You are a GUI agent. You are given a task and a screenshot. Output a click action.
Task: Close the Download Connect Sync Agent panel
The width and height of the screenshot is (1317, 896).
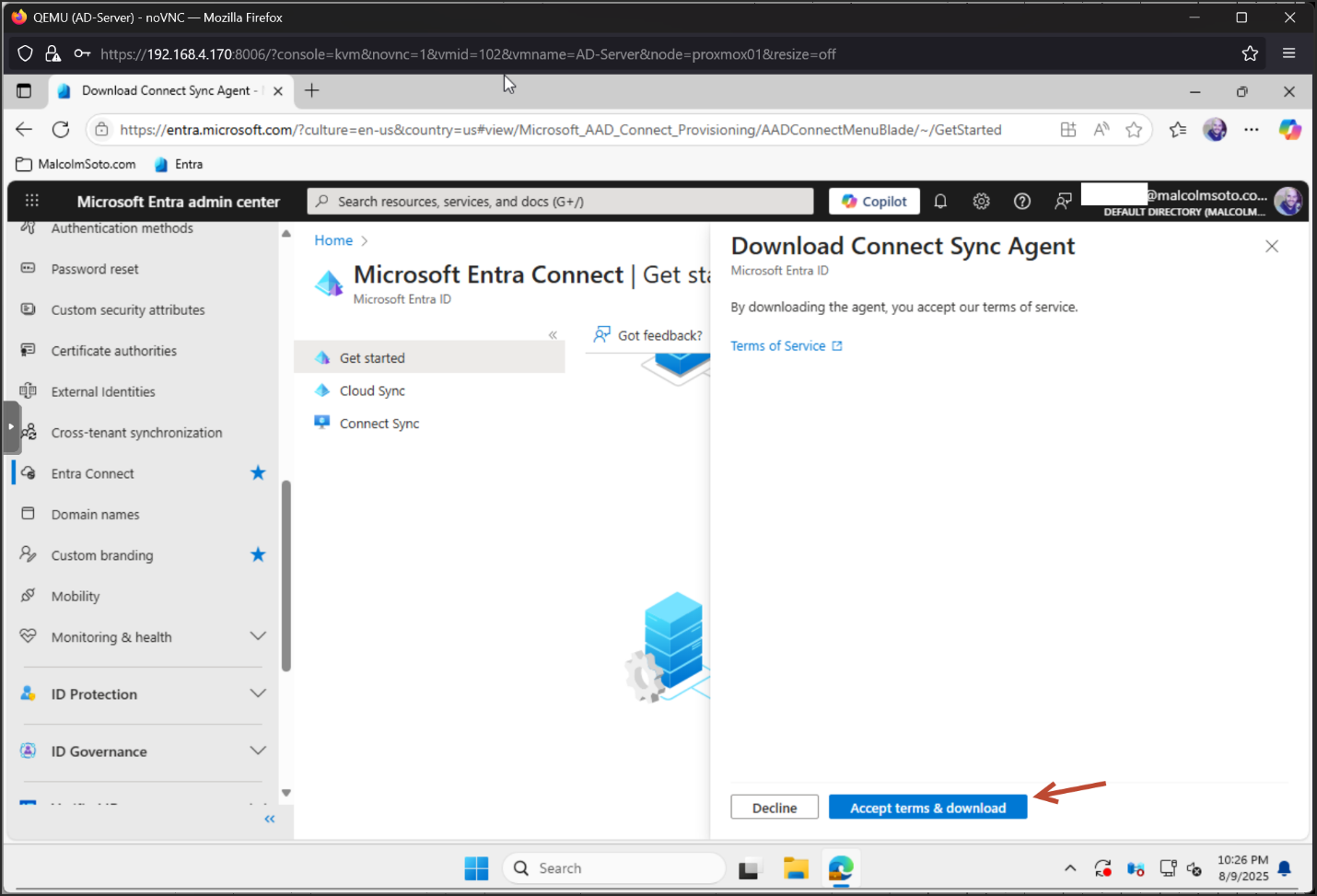[1272, 246]
